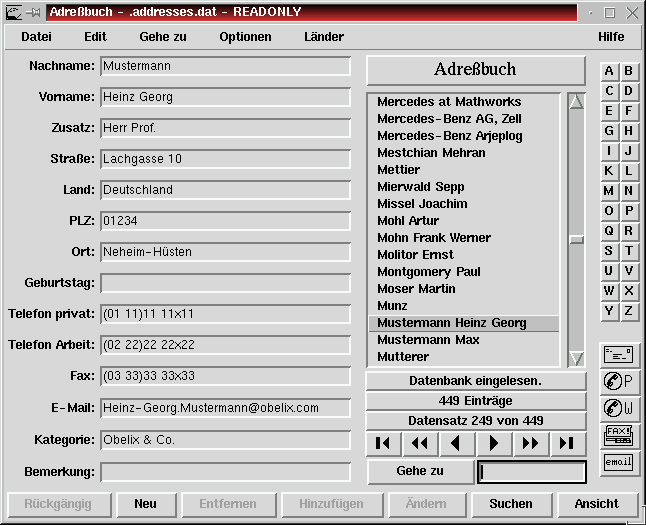Select letter A index button
The height and width of the screenshot is (525, 646).
609,71
